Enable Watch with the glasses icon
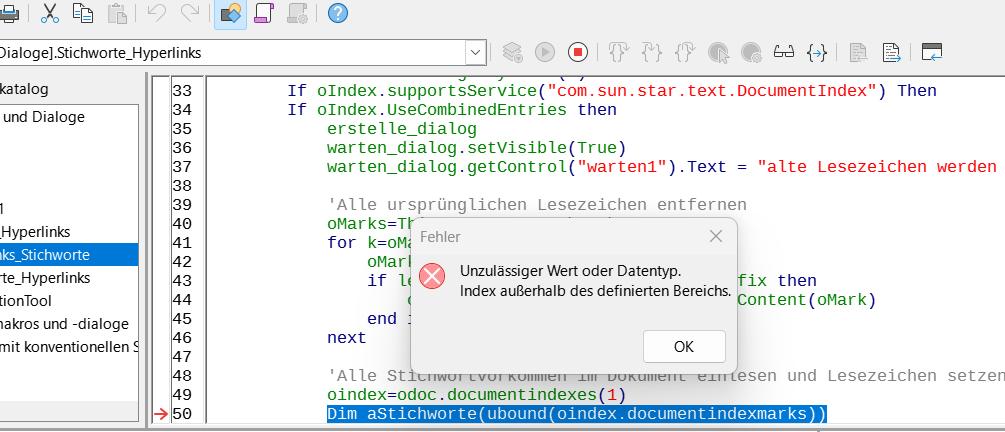The width and height of the screenshot is (1005, 432). 783,52
